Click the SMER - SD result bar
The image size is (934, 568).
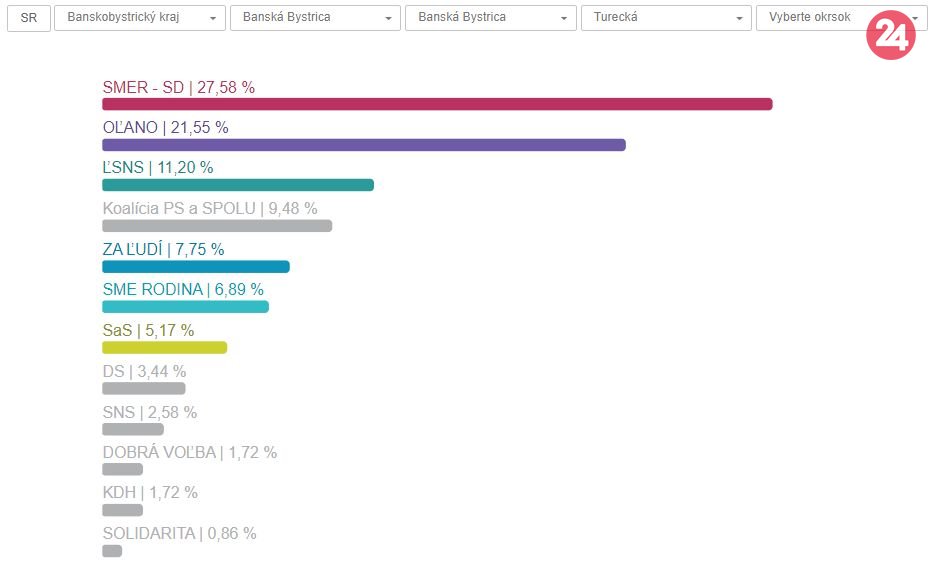[437, 104]
